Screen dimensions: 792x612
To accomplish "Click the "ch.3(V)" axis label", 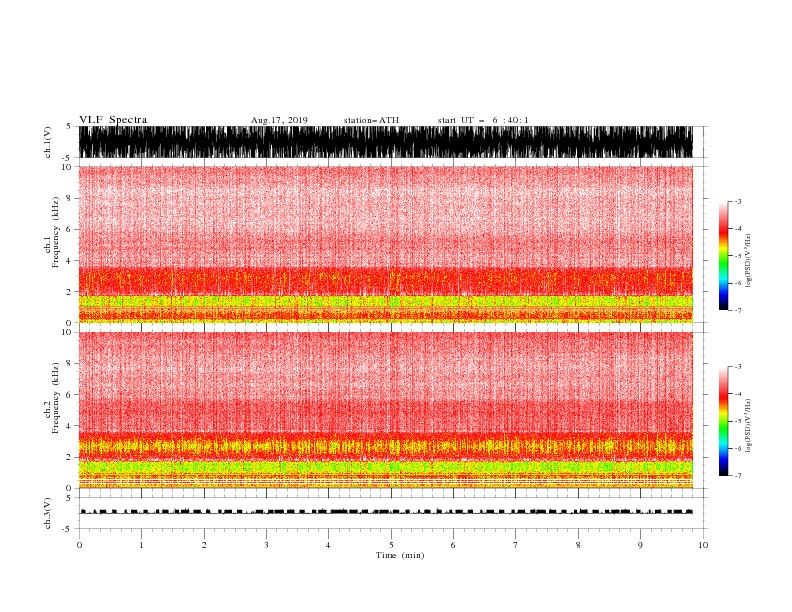I will [48, 513].
